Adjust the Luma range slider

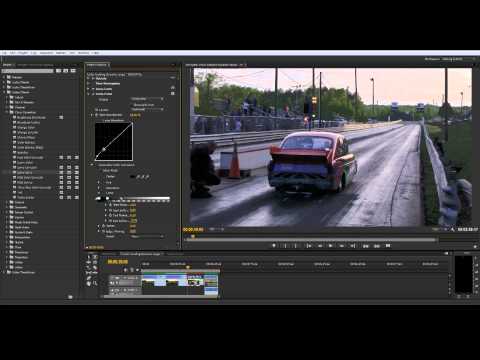(x=133, y=199)
